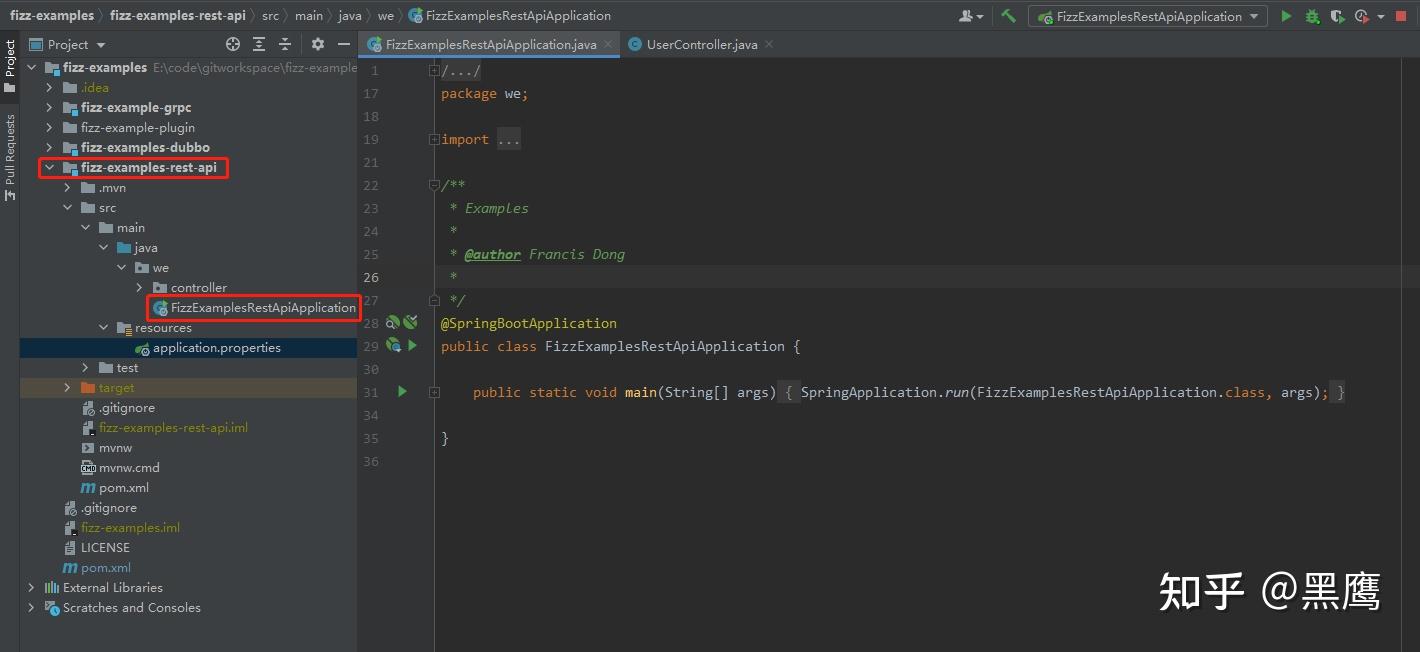Toggle code fold marker on main method line
The width and height of the screenshot is (1420, 652).
(x=434, y=392)
